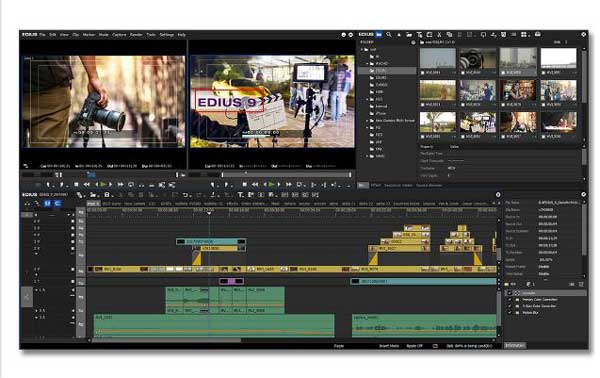Image resolution: width=600 pixels, height=378 pixels.
Task: Toggle 1 VA track lock square
Action: (73, 269)
